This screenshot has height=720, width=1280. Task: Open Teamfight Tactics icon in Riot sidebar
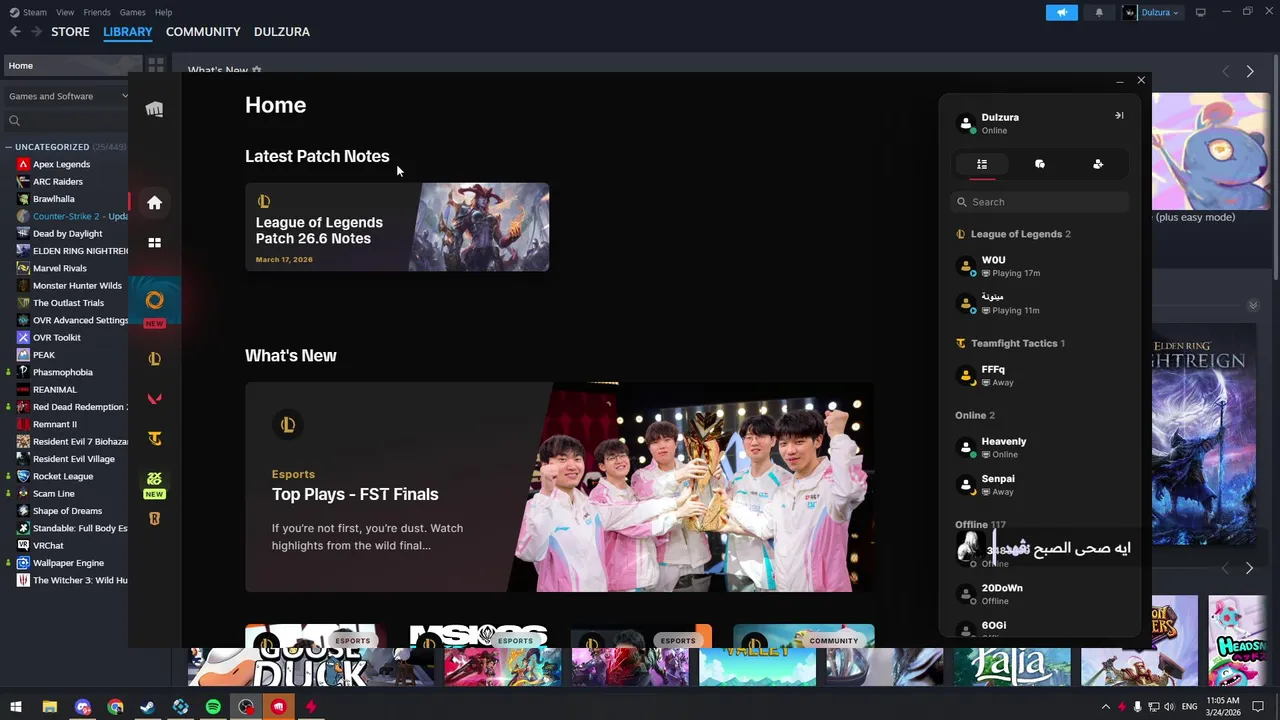[x=154, y=439]
